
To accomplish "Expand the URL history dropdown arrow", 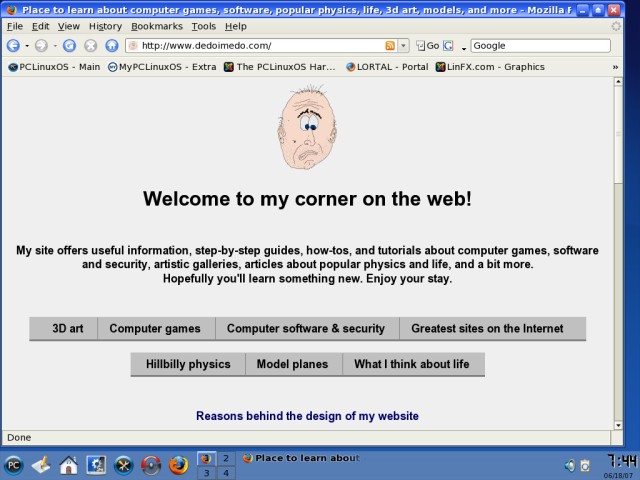I will pos(403,46).
